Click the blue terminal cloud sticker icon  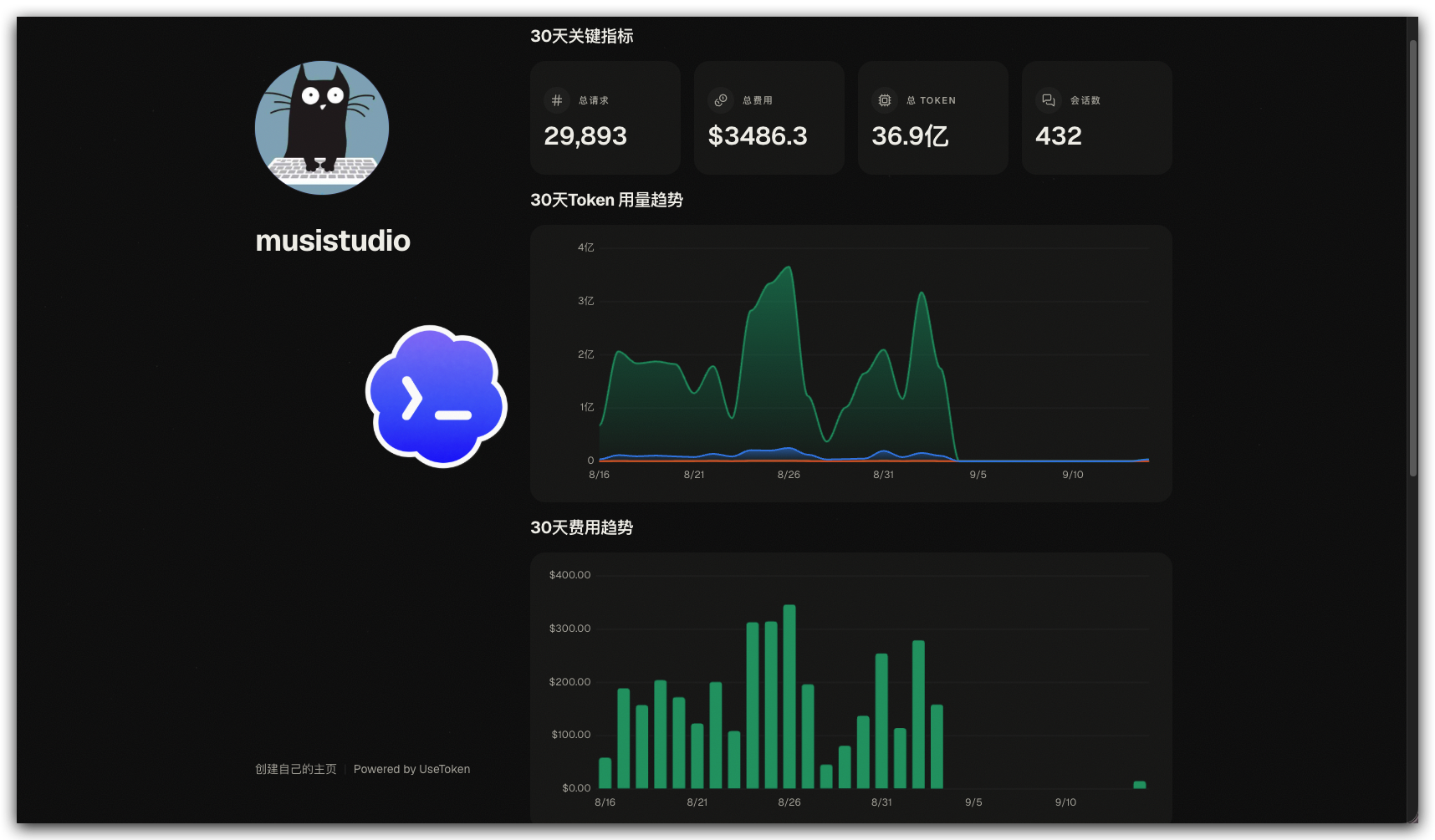coord(437,396)
